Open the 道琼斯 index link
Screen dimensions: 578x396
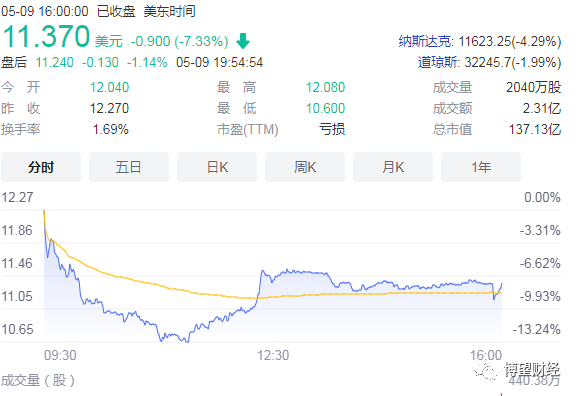(x=437, y=62)
